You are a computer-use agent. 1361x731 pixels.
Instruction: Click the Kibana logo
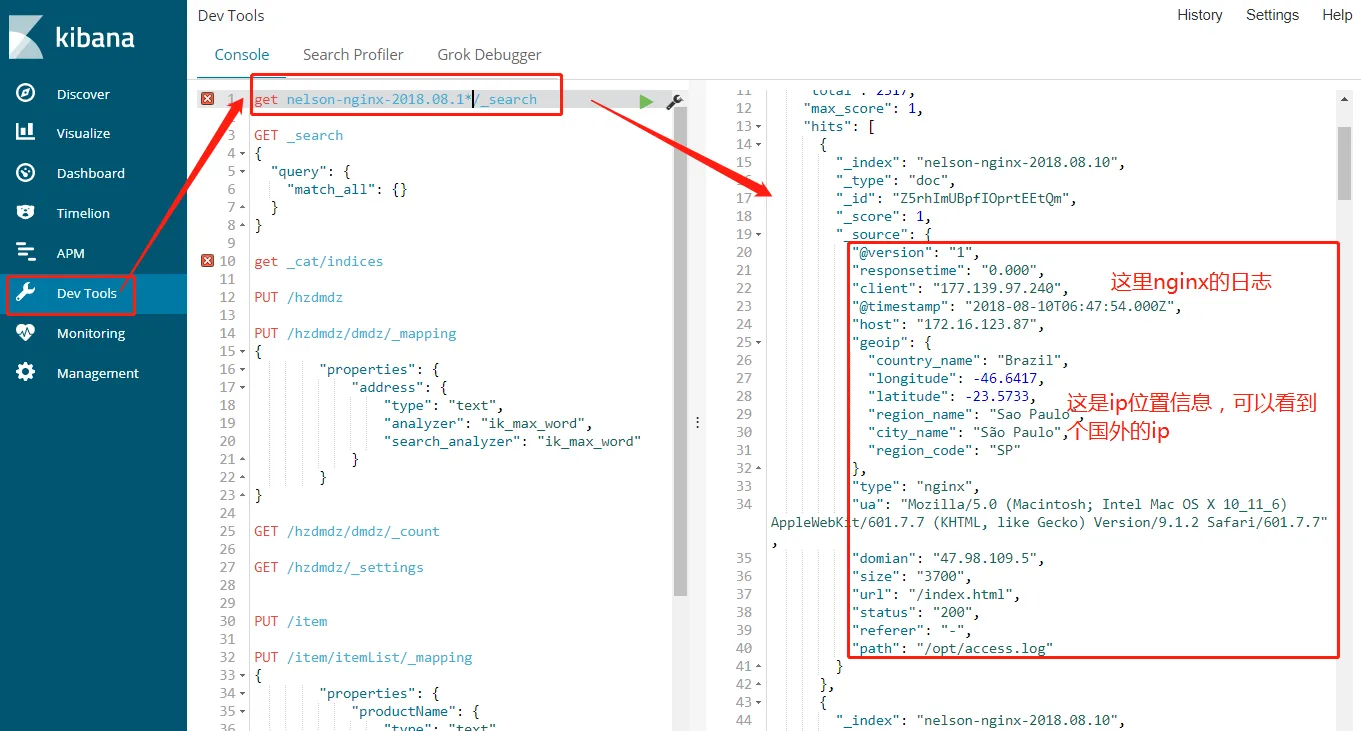click(72, 37)
